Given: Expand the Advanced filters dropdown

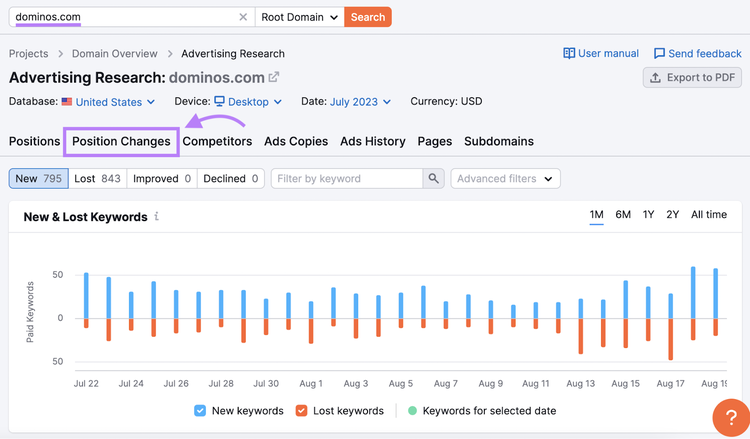Looking at the screenshot, I should click(x=505, y=178).
